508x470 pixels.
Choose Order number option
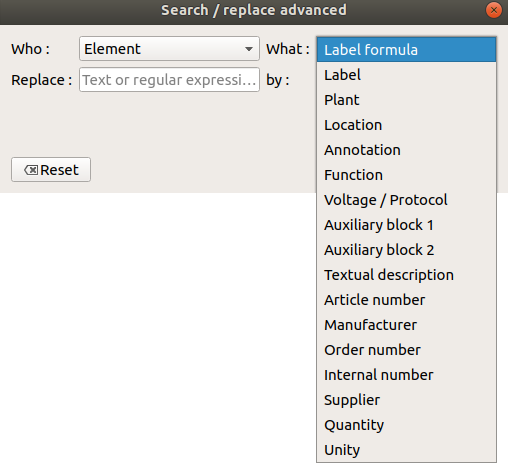coord(406,350)
